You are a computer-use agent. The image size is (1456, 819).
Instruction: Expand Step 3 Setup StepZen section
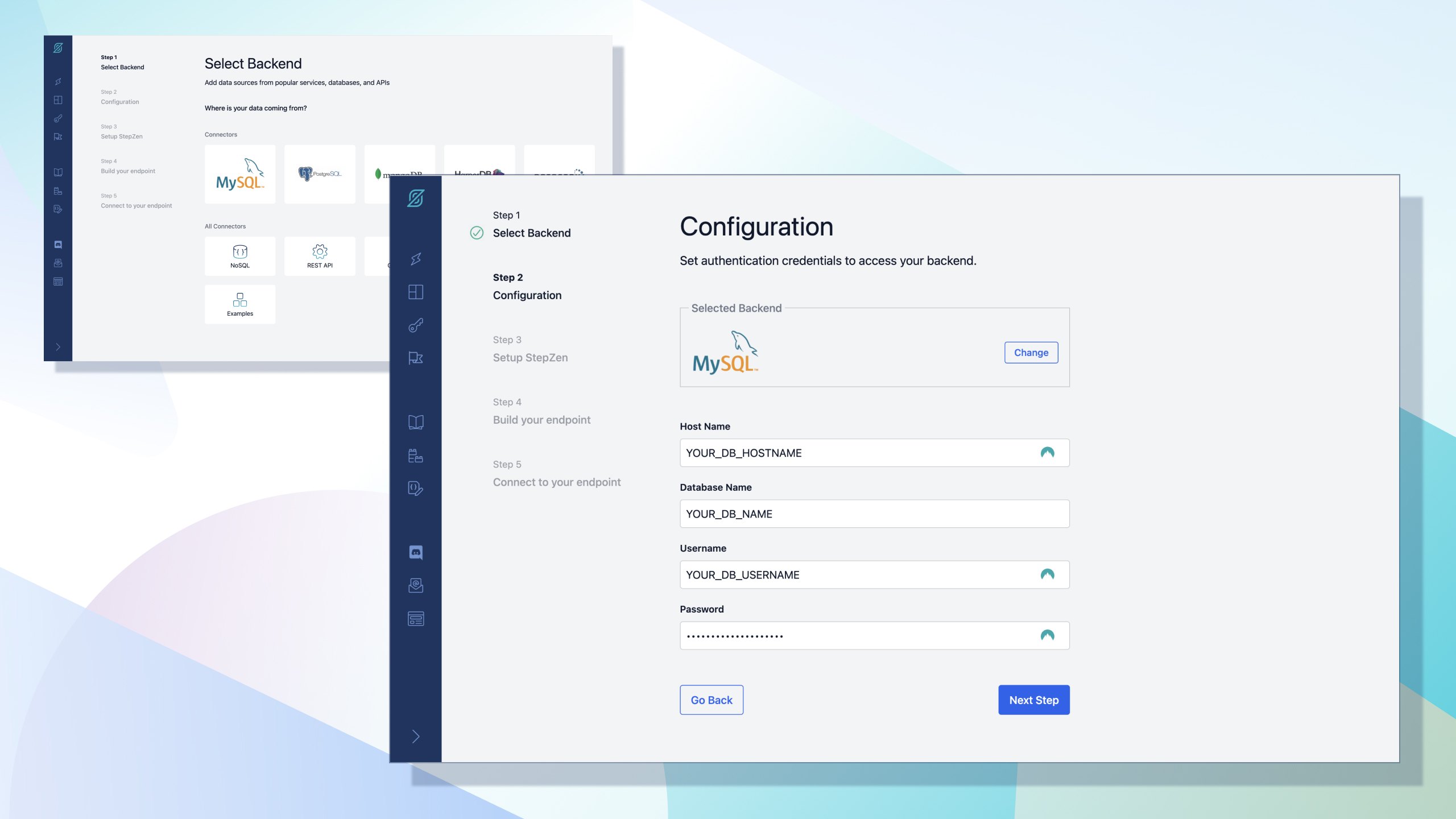530,349
